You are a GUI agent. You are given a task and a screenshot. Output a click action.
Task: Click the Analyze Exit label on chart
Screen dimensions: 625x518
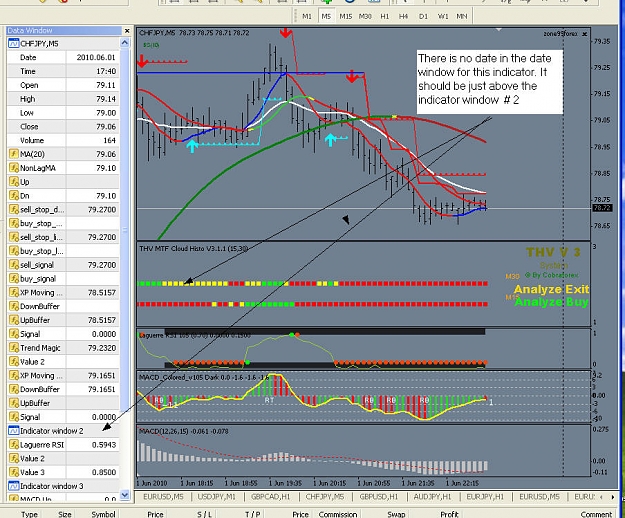tap(551, 289)
